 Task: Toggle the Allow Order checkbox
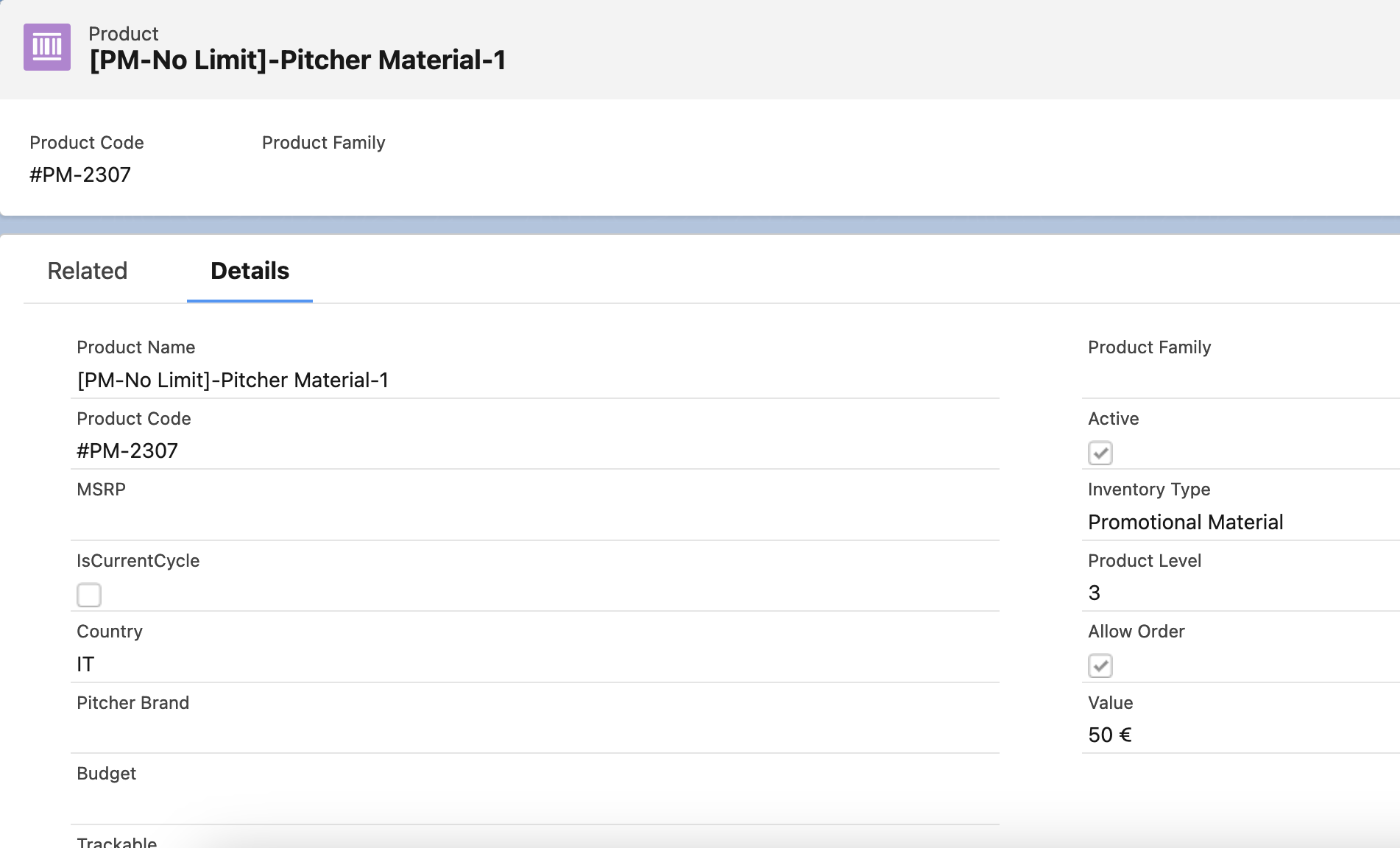click(x=1100, y=665)
